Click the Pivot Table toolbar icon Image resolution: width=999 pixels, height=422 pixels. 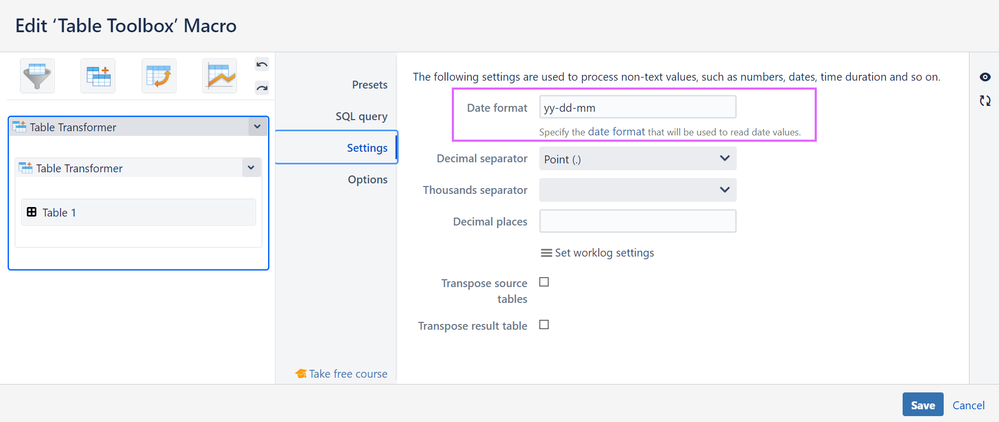pos(159,75)
